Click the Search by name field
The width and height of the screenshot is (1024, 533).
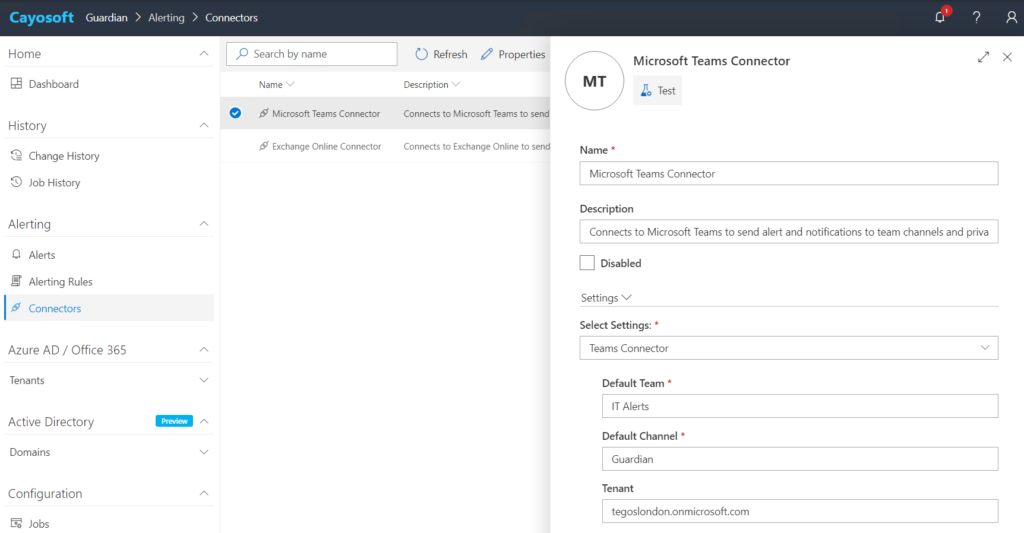(312, 54)
